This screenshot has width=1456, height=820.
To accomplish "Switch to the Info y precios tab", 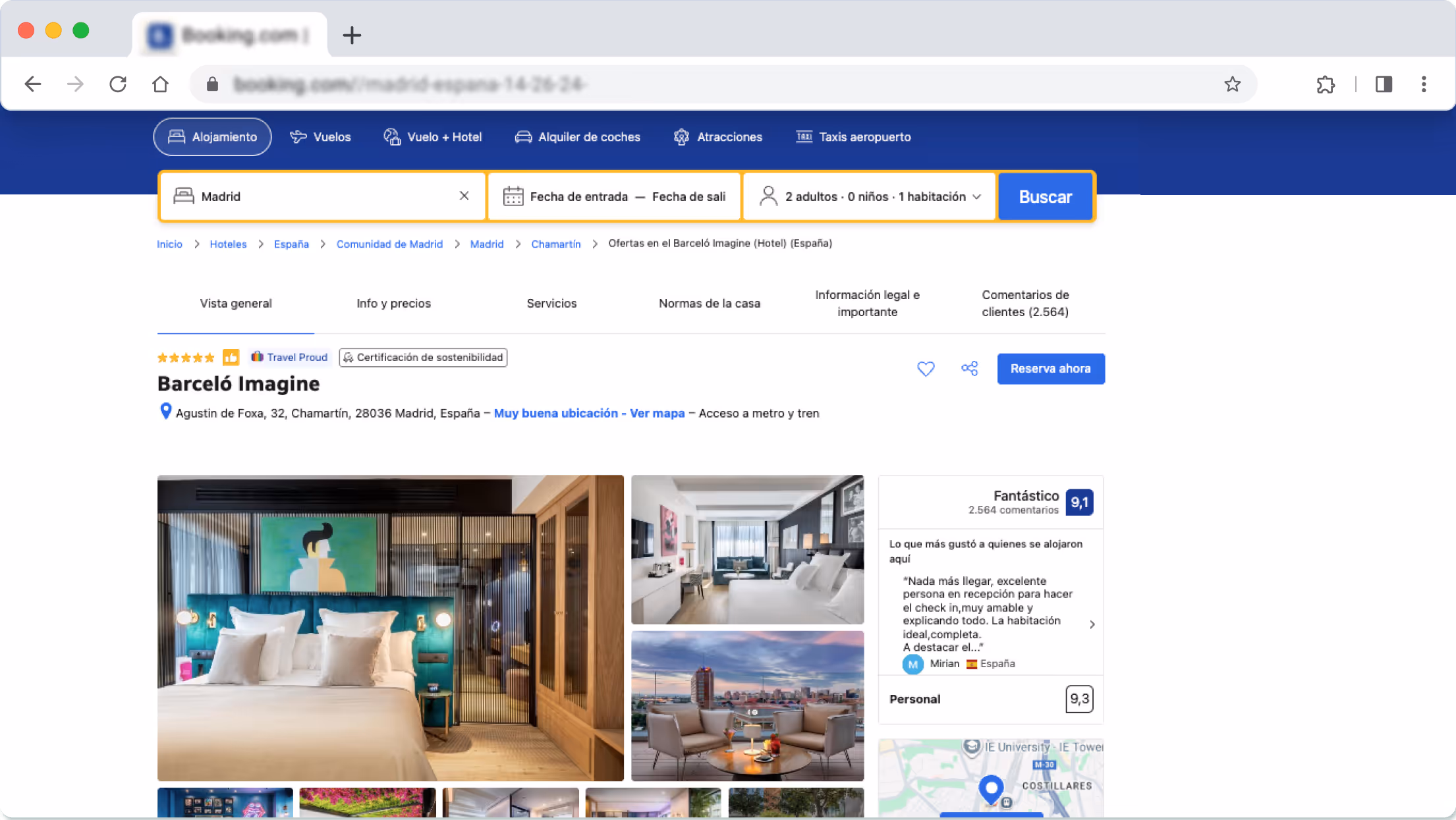I will [393, 303].
